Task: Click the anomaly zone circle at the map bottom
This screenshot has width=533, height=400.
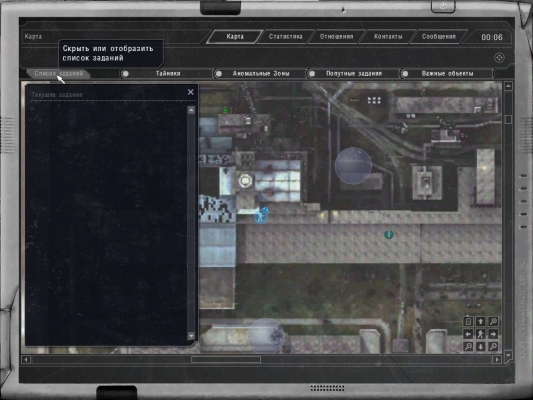Action: pos(266,336)
